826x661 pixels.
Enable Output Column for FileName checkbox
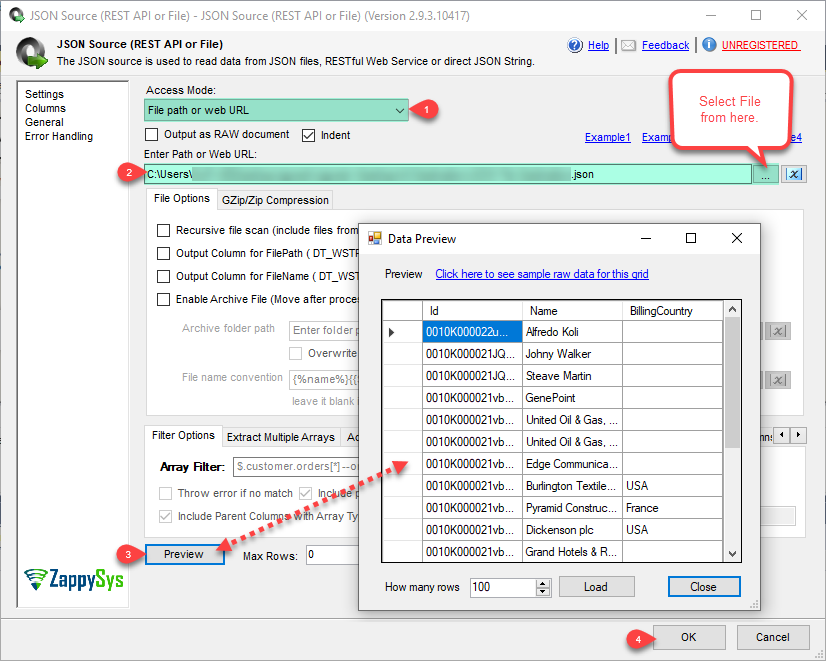click(163, 277)
